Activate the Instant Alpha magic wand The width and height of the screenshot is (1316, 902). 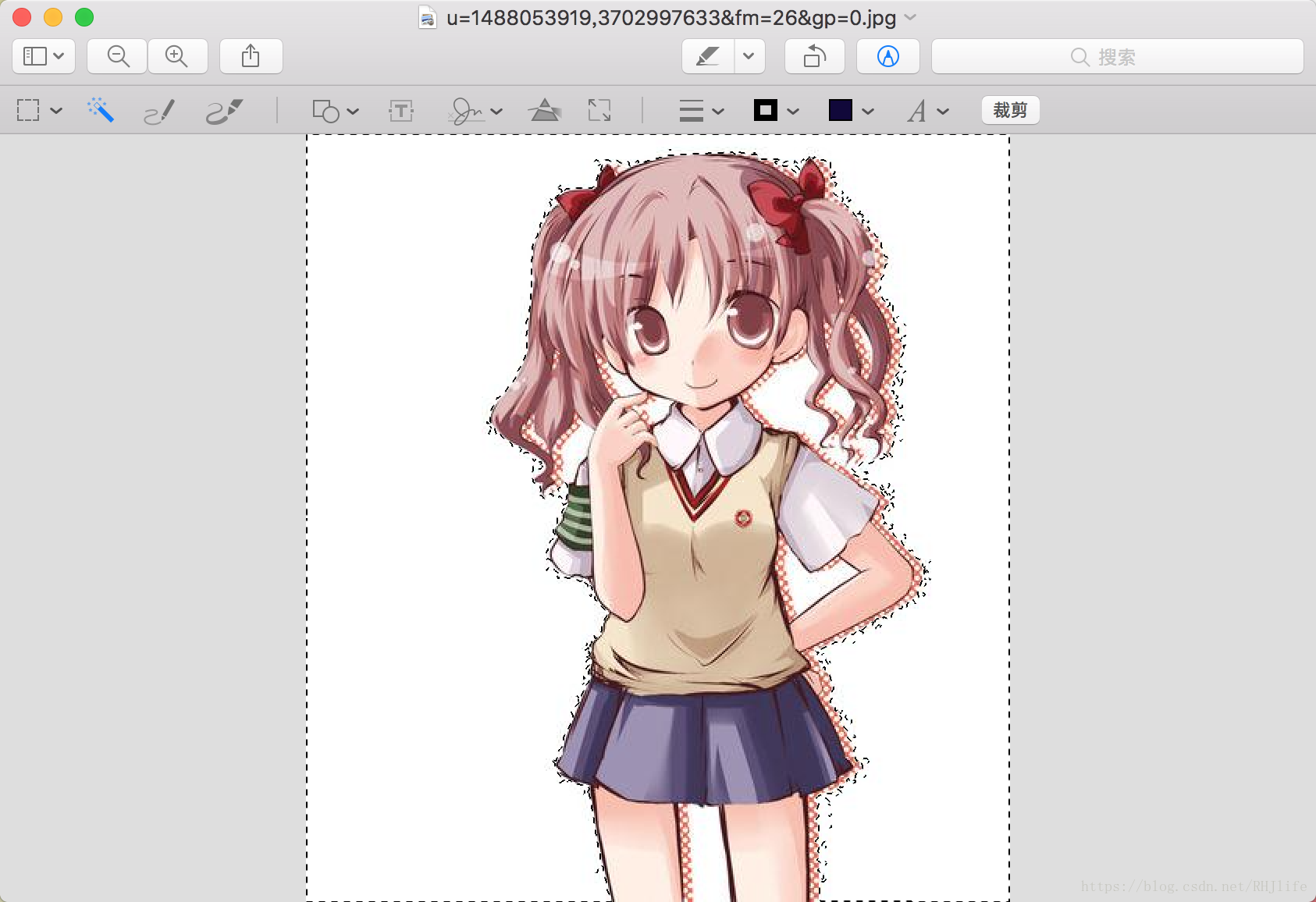(101, 110)
